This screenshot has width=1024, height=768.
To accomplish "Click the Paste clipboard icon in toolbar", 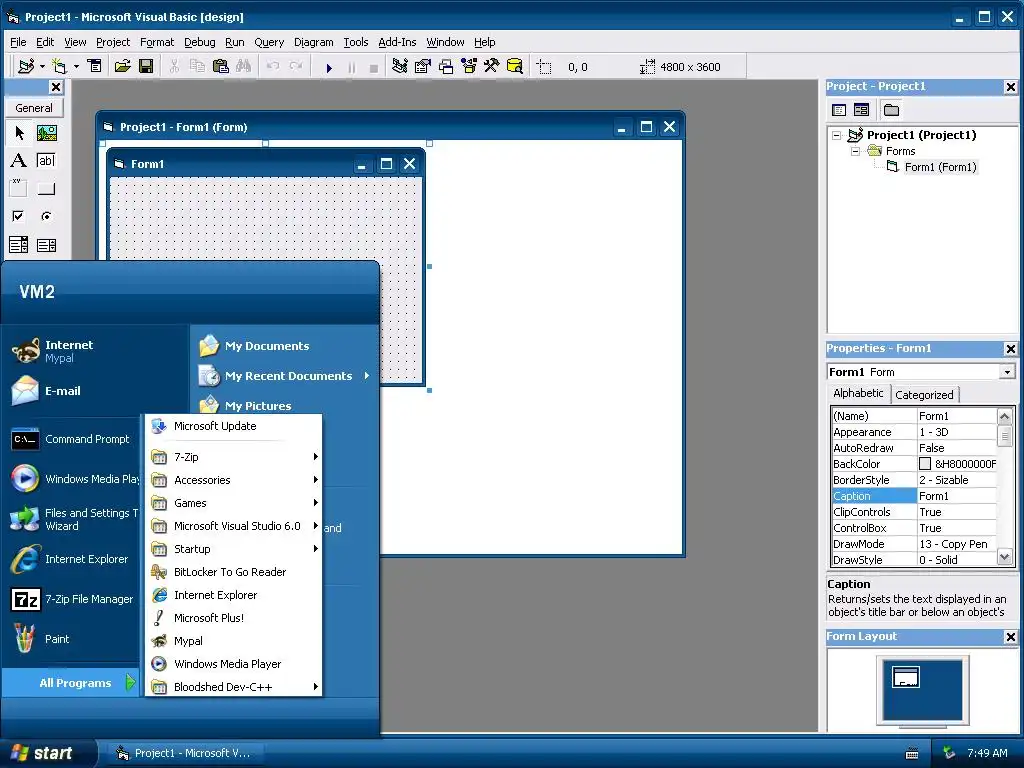I will 221,67.
